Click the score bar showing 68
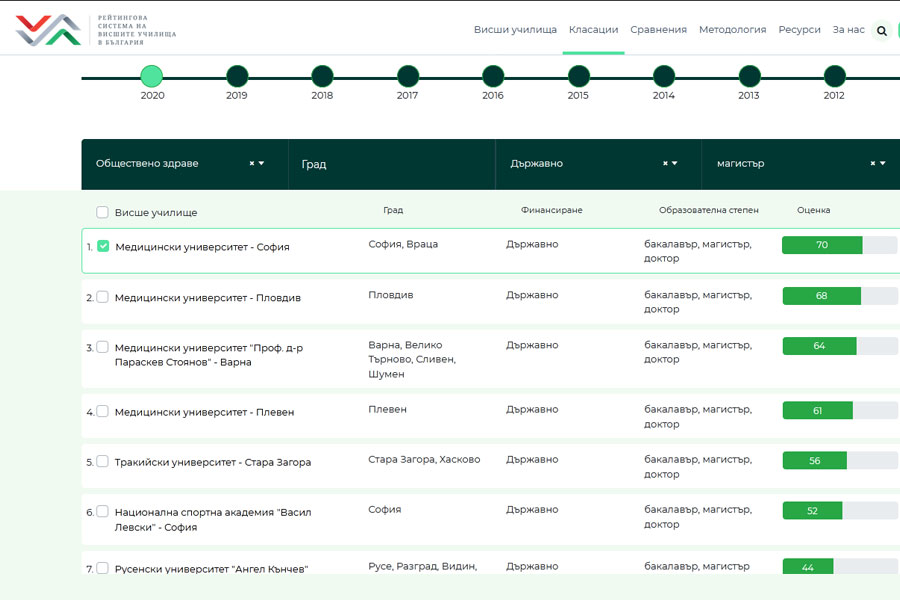This screenshot has height=600, width=900. point(839,296)
